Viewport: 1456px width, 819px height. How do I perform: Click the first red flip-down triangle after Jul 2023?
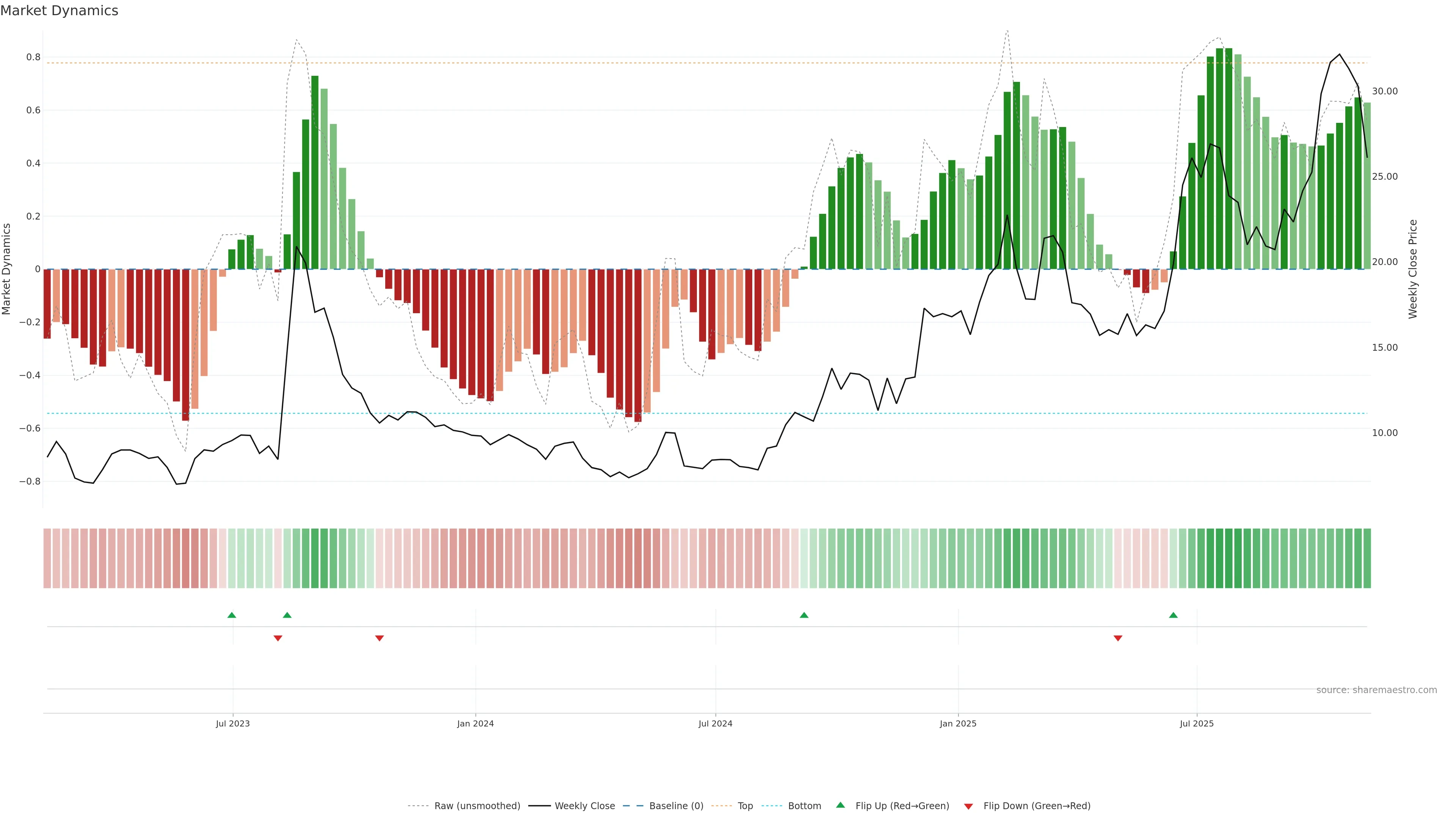[278, 638]
